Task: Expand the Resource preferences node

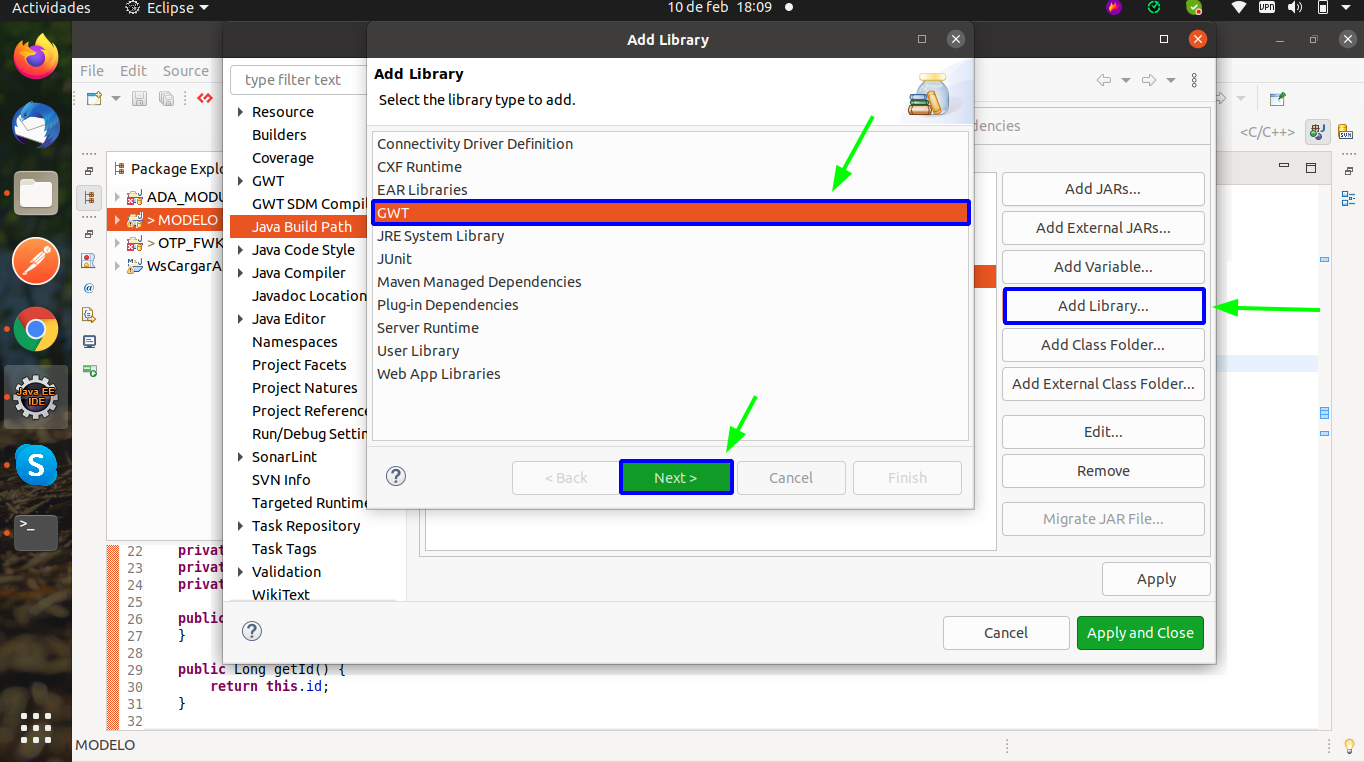Action: [241, 112]
